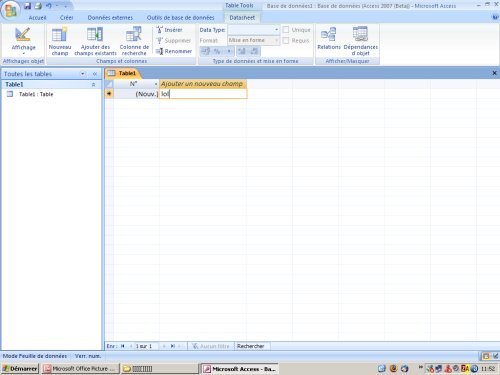This screenshot has height=375, width=500.
Task: Click the Insérer button
Action: [169, 30]
